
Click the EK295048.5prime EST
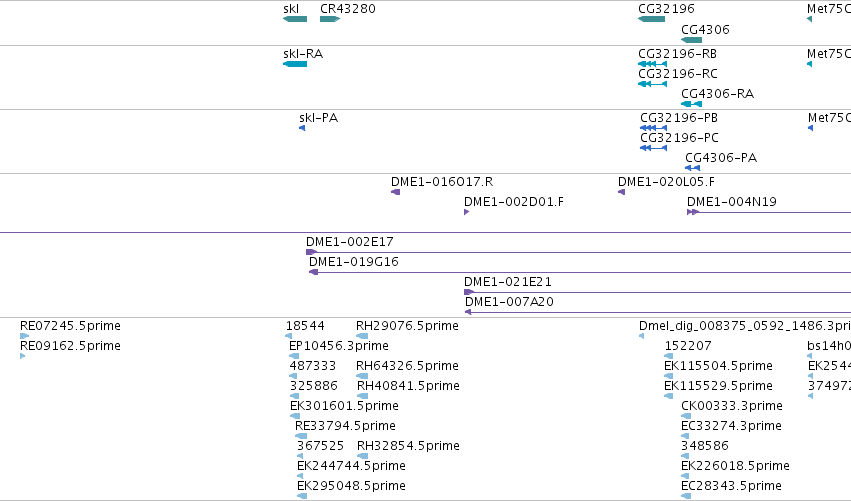click(302, 496)
